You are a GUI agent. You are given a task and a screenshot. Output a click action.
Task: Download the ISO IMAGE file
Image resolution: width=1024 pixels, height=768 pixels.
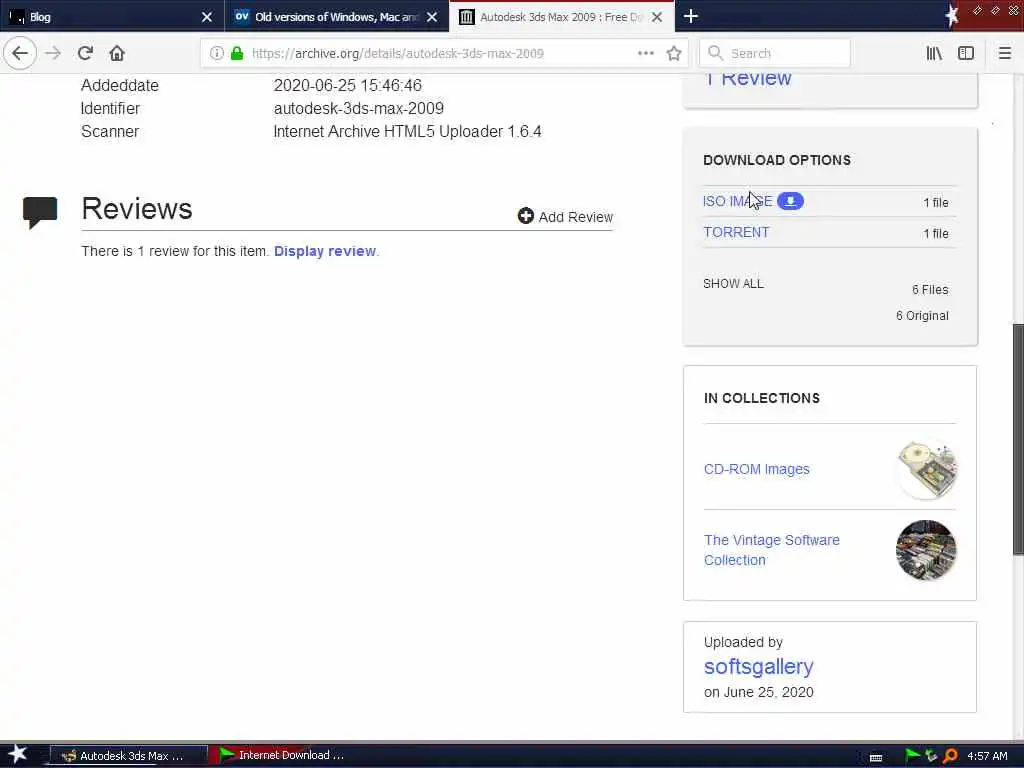pos(737,201)
